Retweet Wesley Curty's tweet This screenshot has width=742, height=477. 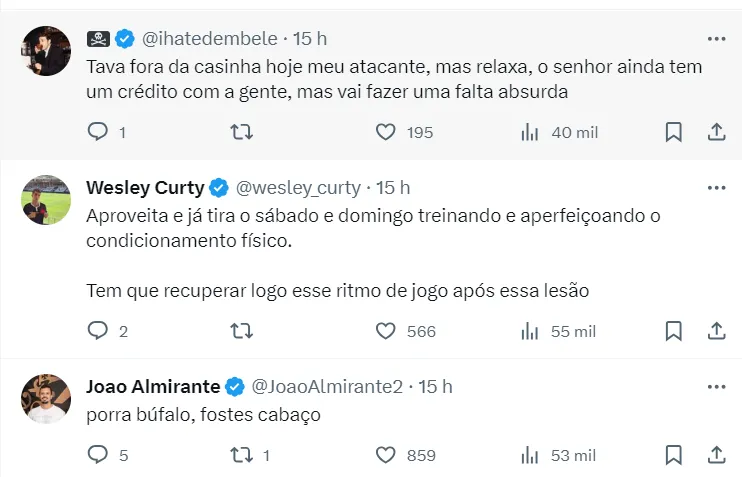pos(242,331)
